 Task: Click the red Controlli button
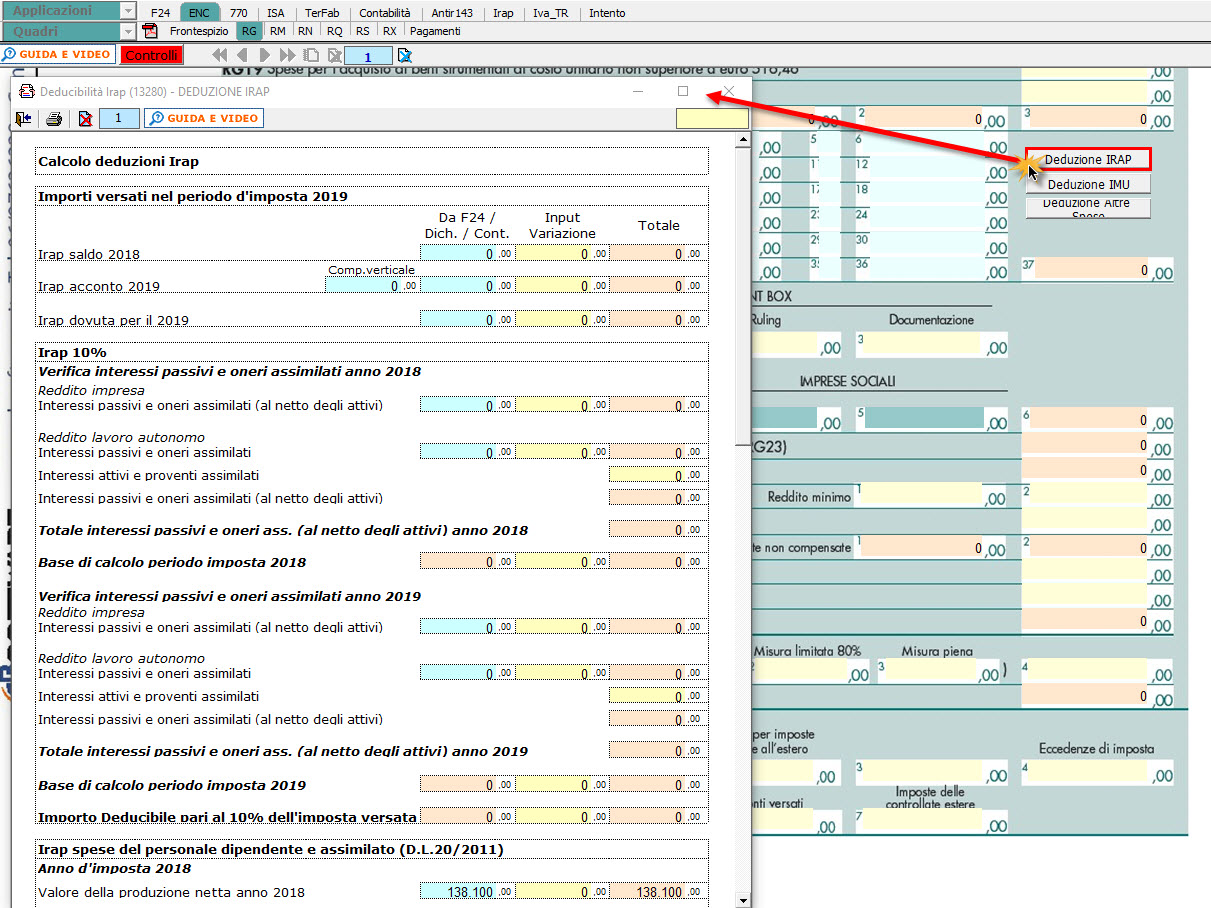pyautogui.click(x=152, y=55)
